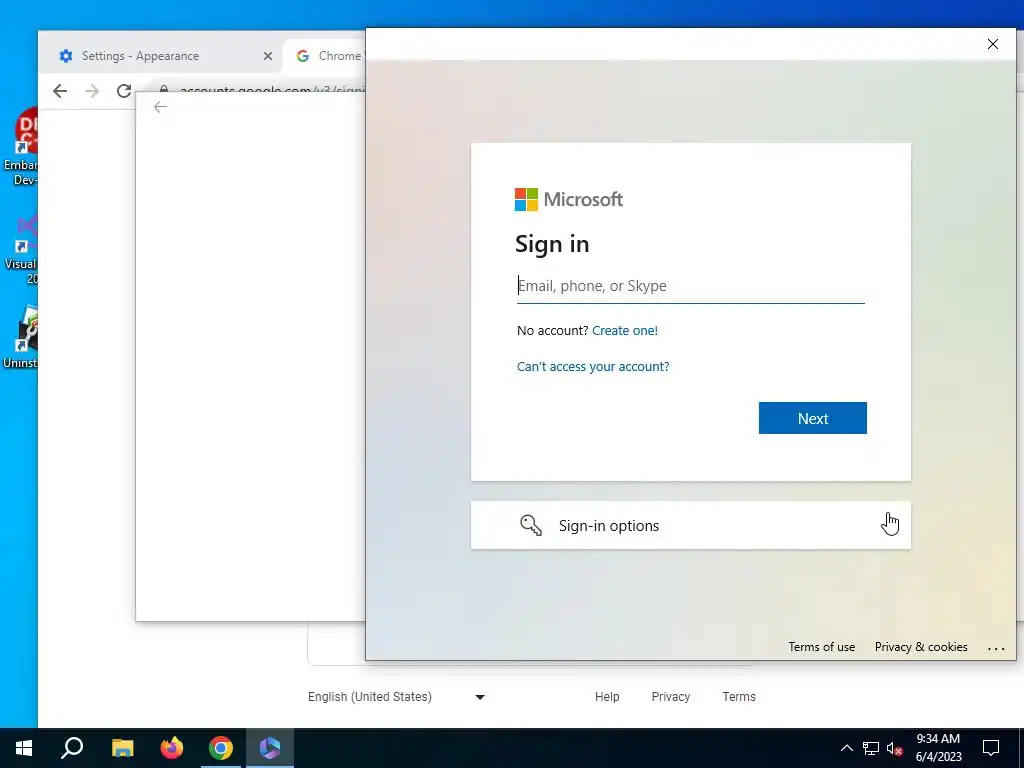This screenshot has width=1024, height=768.
Task: Click the Chrome icon in the taskbar
Action: (x=221, y=748)
